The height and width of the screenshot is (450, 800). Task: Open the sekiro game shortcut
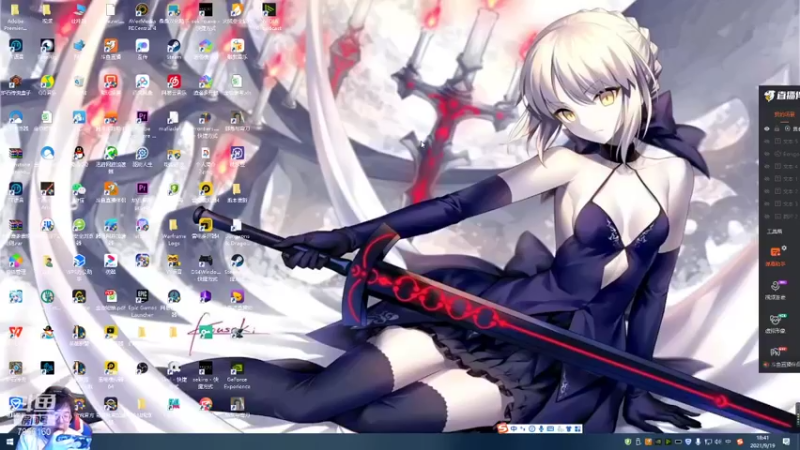pyautogui.click(x=205, y=368)
